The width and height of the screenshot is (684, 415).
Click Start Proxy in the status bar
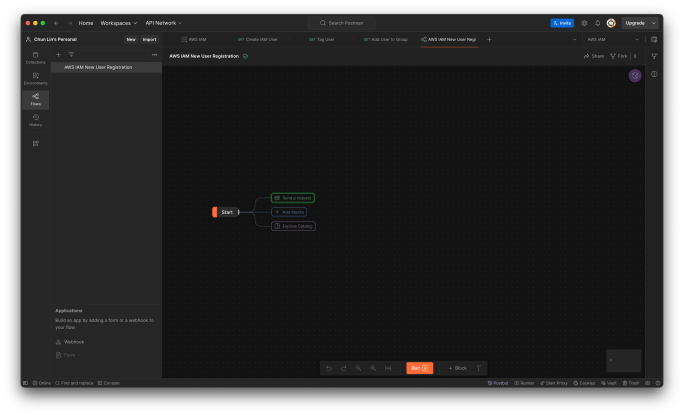[x=554, y=383]
